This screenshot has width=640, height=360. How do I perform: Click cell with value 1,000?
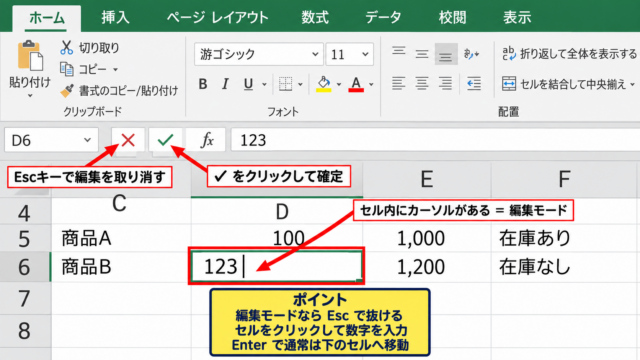427,238
